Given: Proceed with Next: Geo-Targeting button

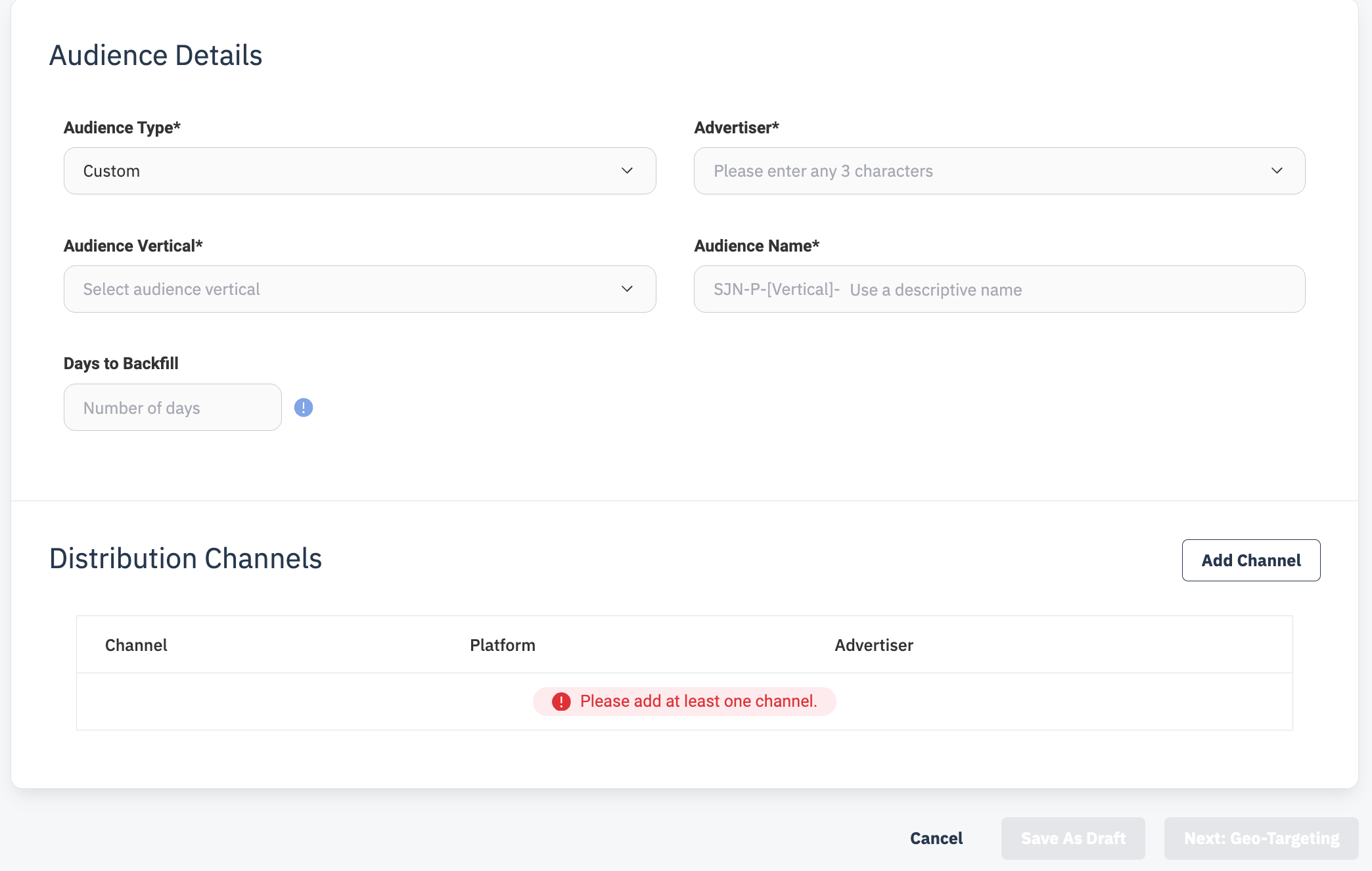Looking at the screenshot, I should coord(1260,838).
